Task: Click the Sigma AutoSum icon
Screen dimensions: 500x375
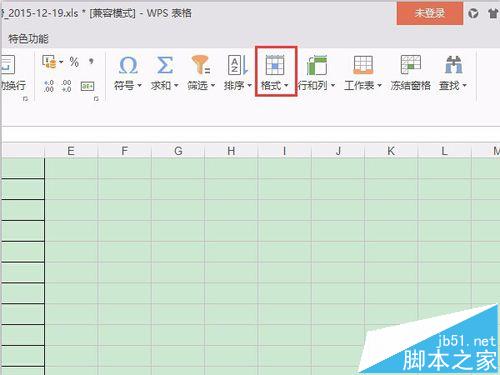Action: 165,65
